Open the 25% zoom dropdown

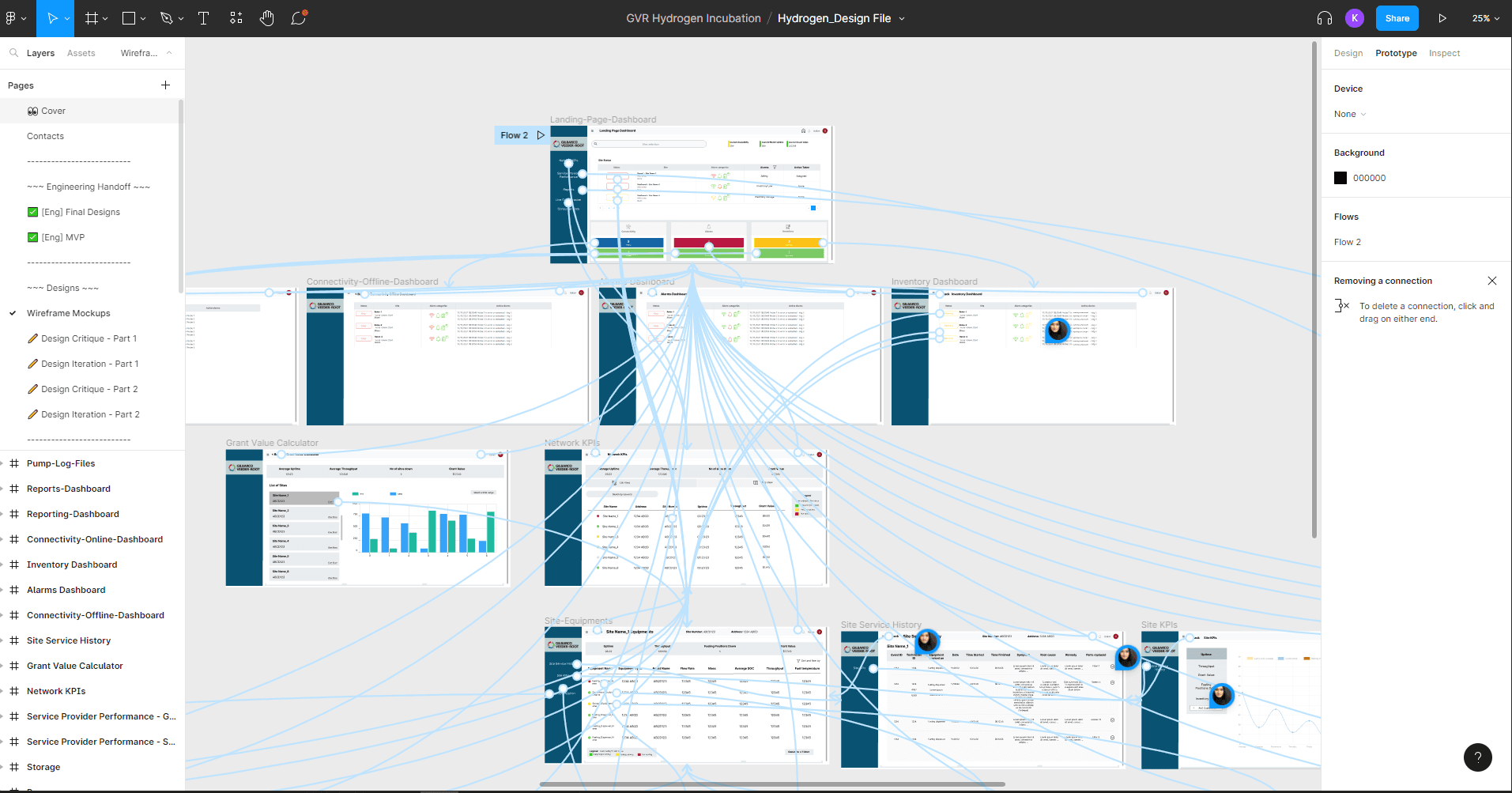(1485, 18)
